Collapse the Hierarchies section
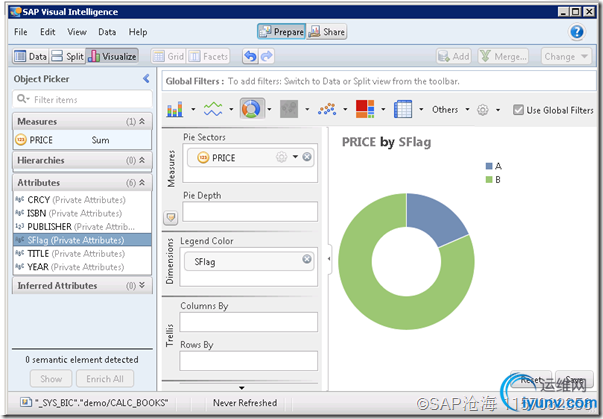Image resolution: width=603 pixels, height=419 pixels. [x=142, y=160]
